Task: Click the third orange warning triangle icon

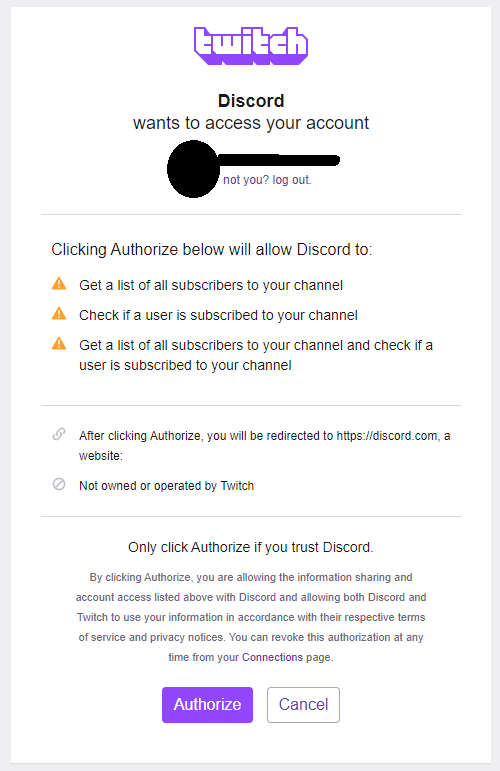Action: point(59,344)
